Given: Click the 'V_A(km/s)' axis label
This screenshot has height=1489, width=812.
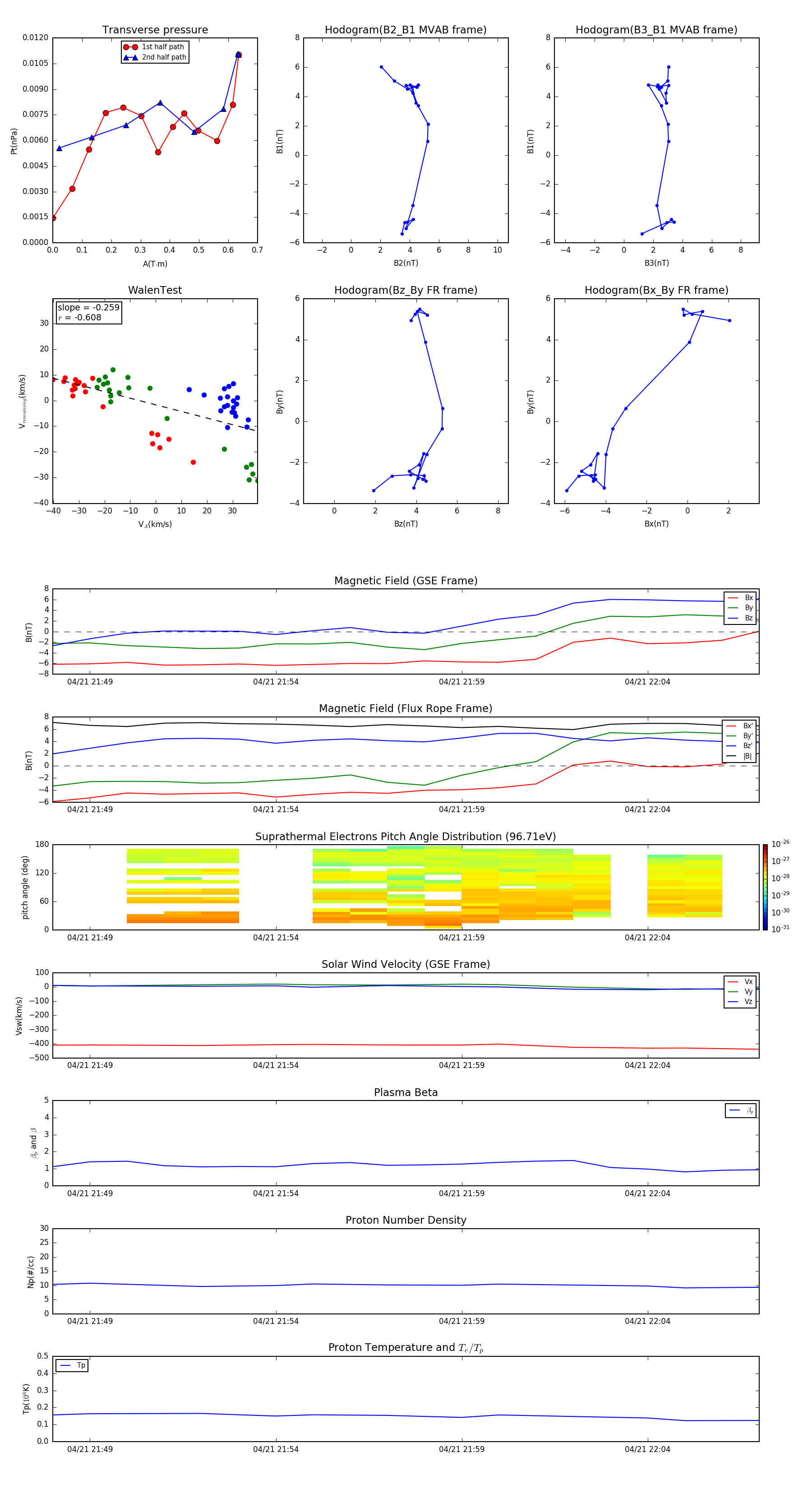Looking at the screenshot, I should pyautogui.click(x=155, y=524).
